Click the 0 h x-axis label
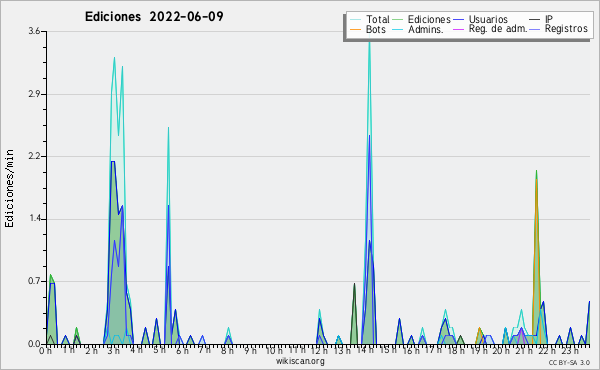The width and height of the screenshot is (600, 370). 45,350
